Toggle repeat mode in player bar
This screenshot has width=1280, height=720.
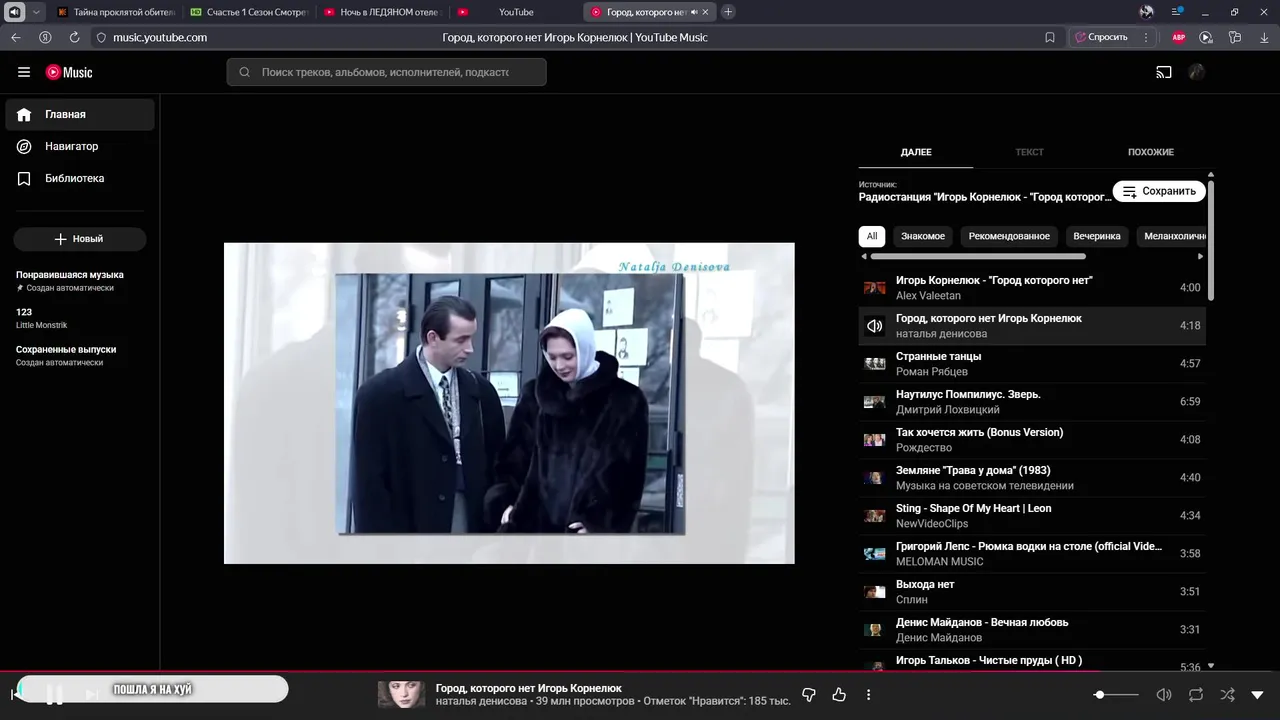tap(1195, 695)
